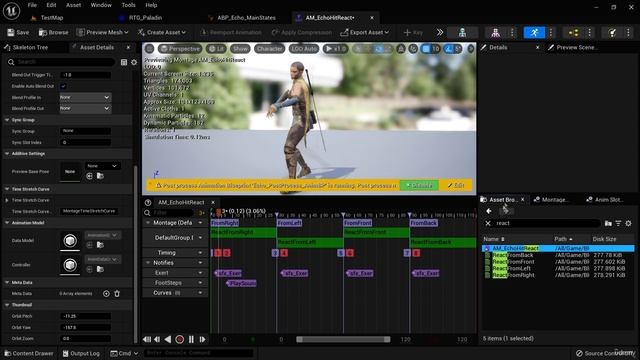
Task: Open the Content Drawer
Action: click(29, 353)
